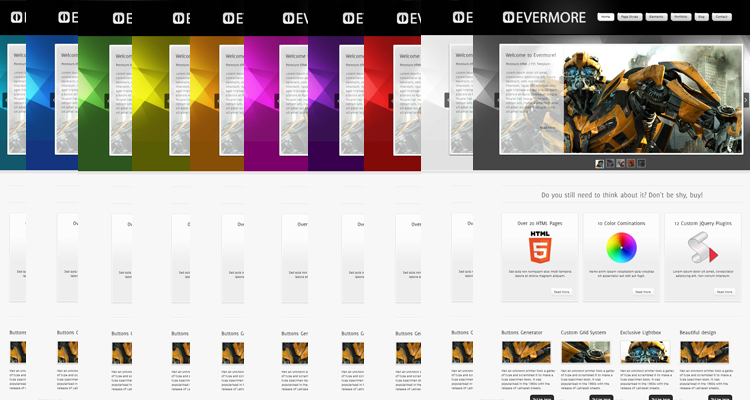Screen dimensions: 750x400
Task: Open the Exclusive Lightbox thumbnail image
Action: point(645,352)
